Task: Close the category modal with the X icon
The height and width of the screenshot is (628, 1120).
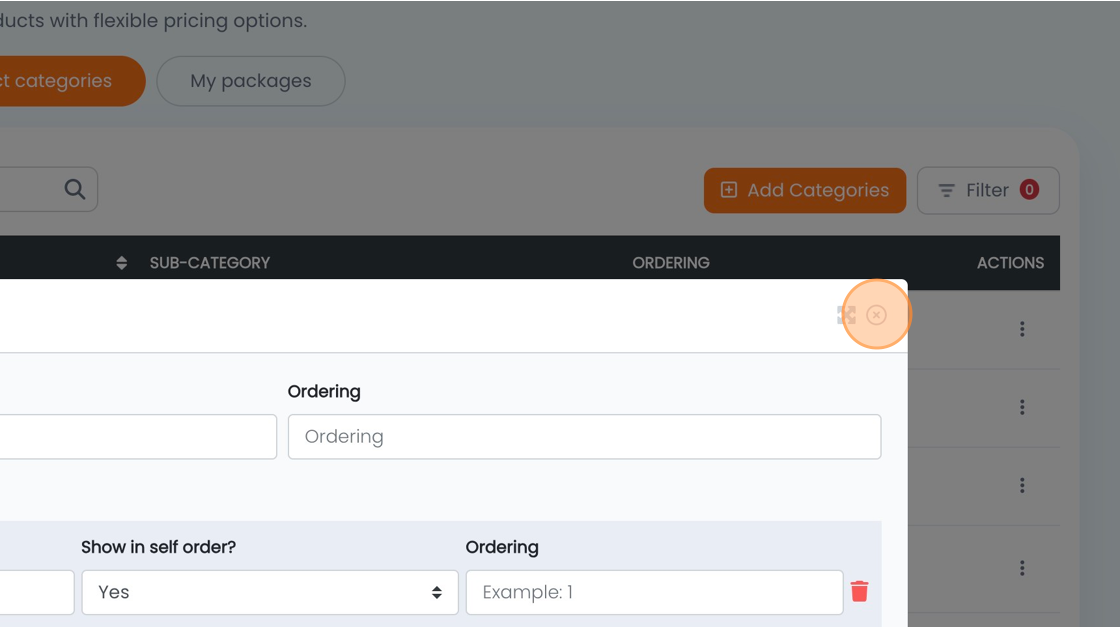Action: pos(876,315)
